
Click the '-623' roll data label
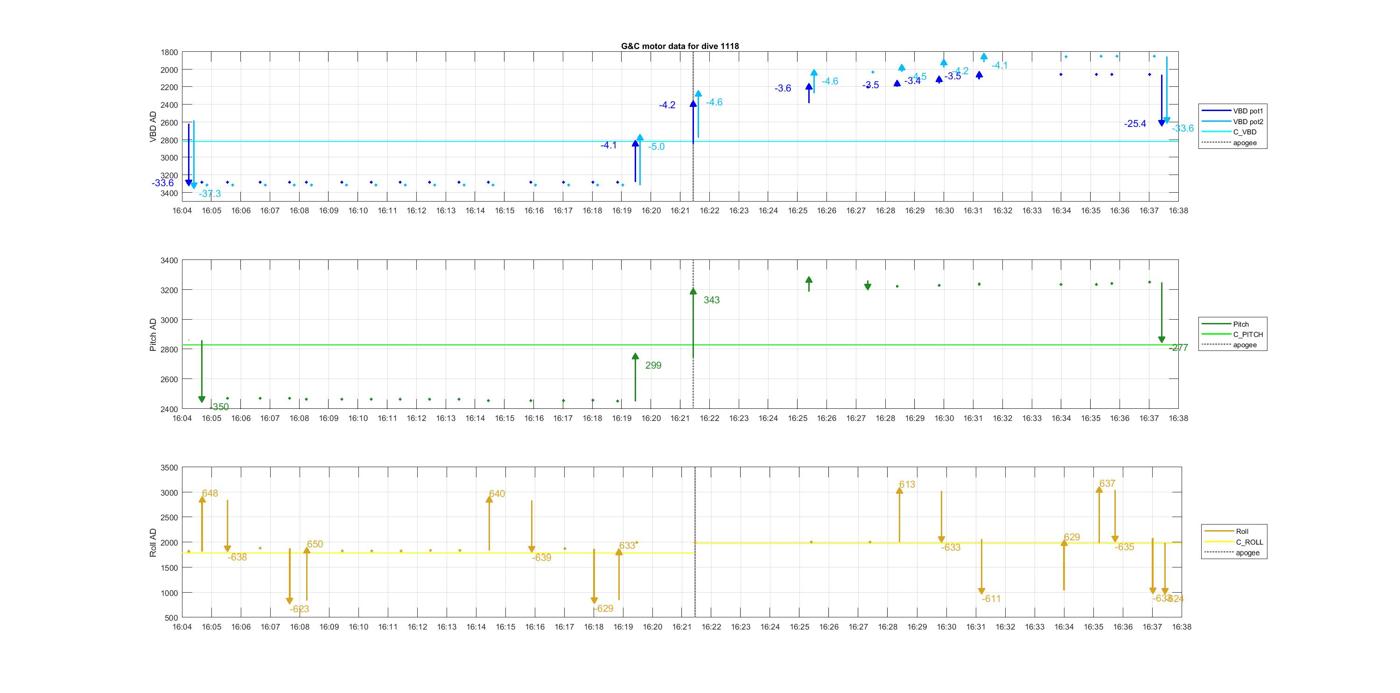[300, 609]
